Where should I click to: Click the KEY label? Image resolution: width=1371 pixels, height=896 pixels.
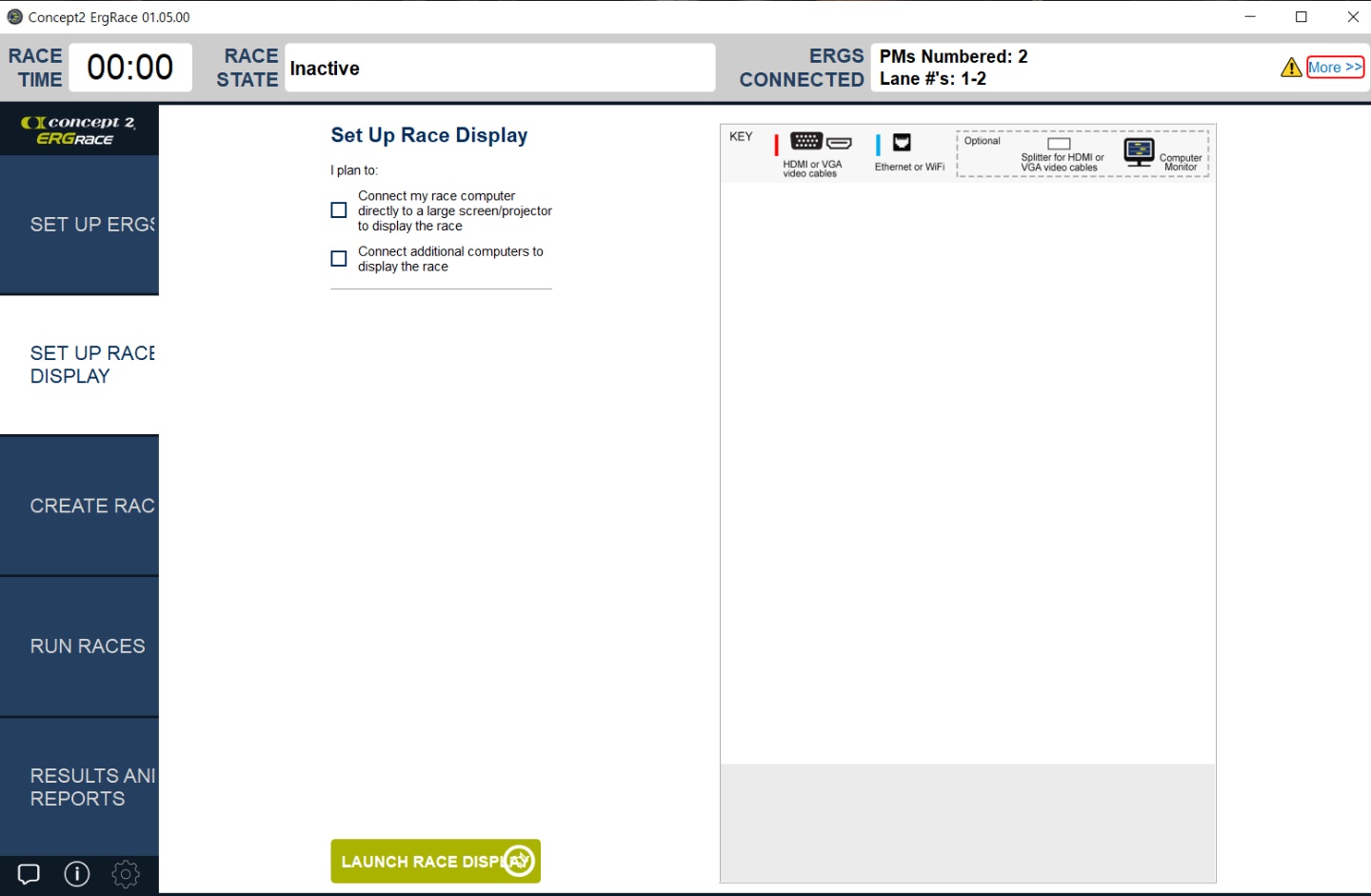(x=741, y=137)
